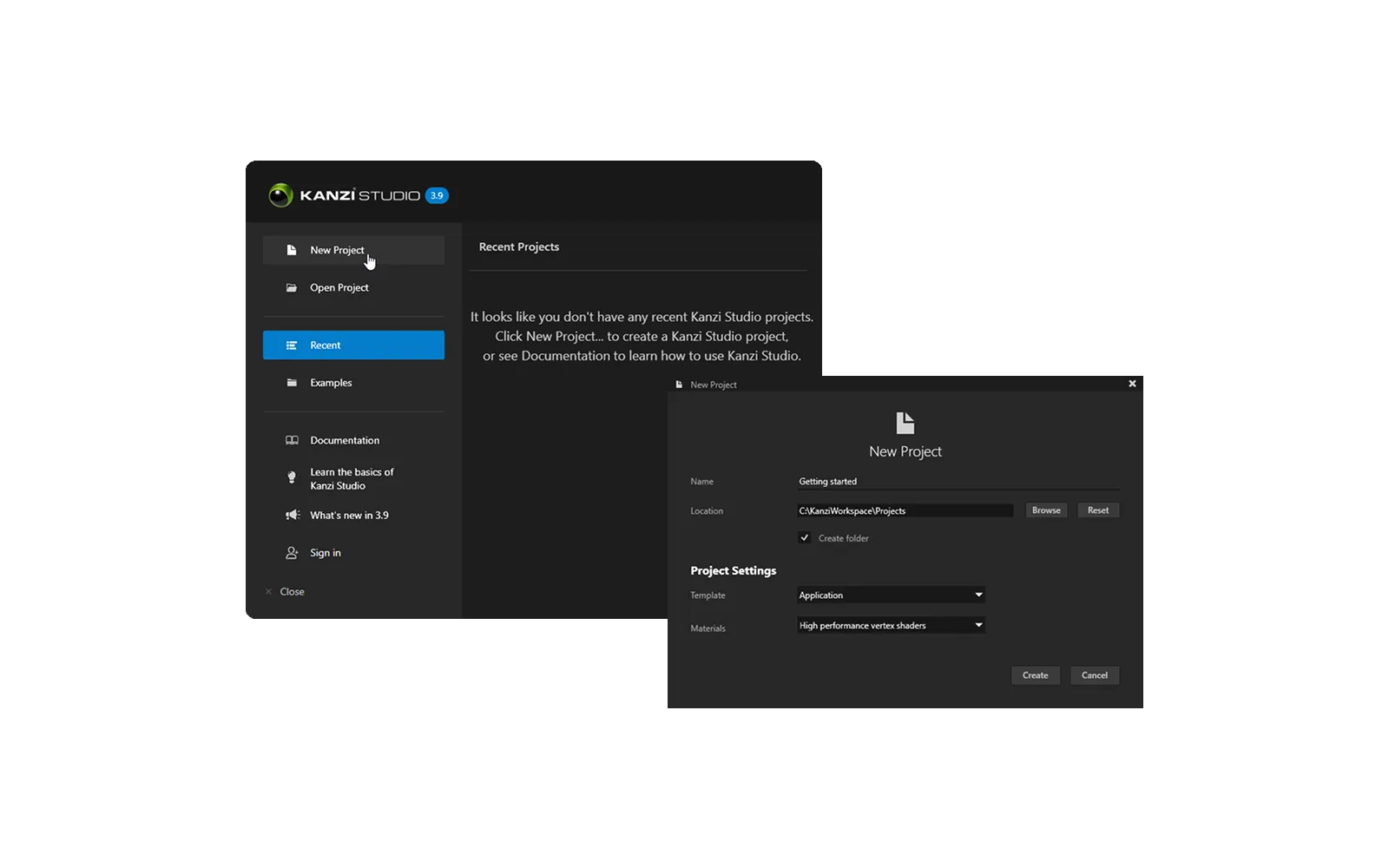
Task: Click Close in the start window
Action: pyautogui.click(x=285, y=592)
